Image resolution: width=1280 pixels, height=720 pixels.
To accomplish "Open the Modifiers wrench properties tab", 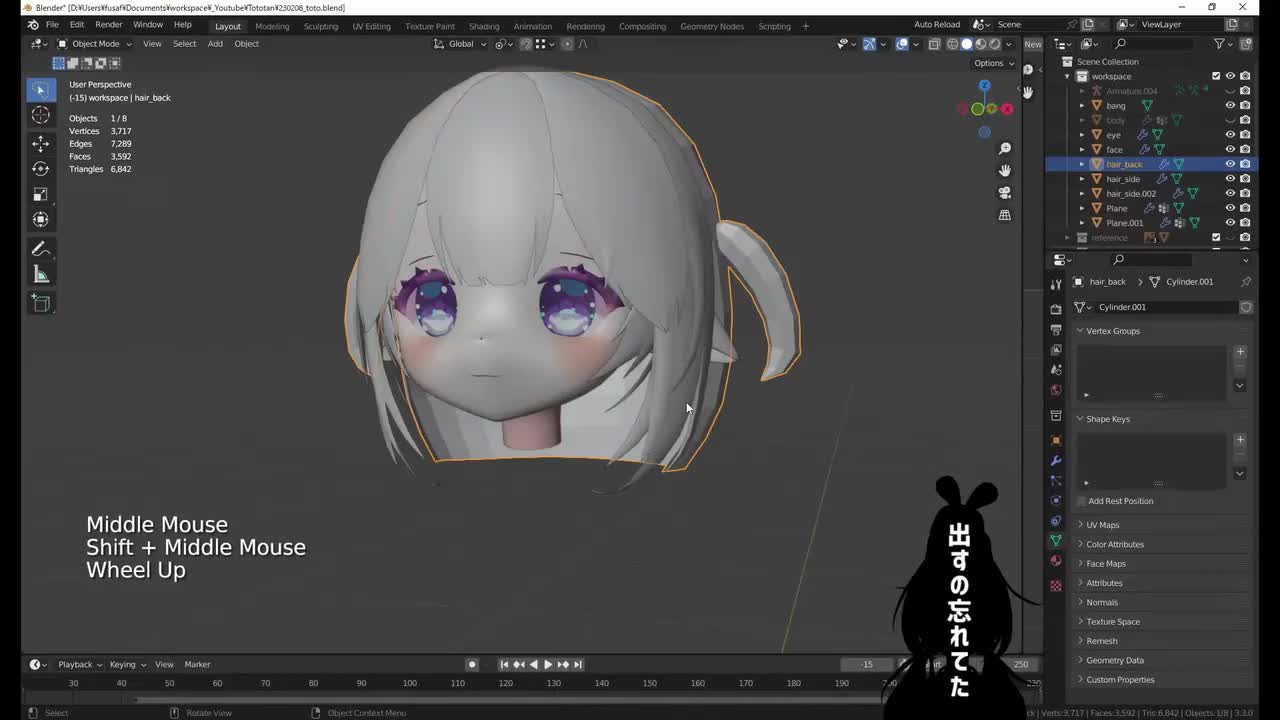I will [1056, 460].
